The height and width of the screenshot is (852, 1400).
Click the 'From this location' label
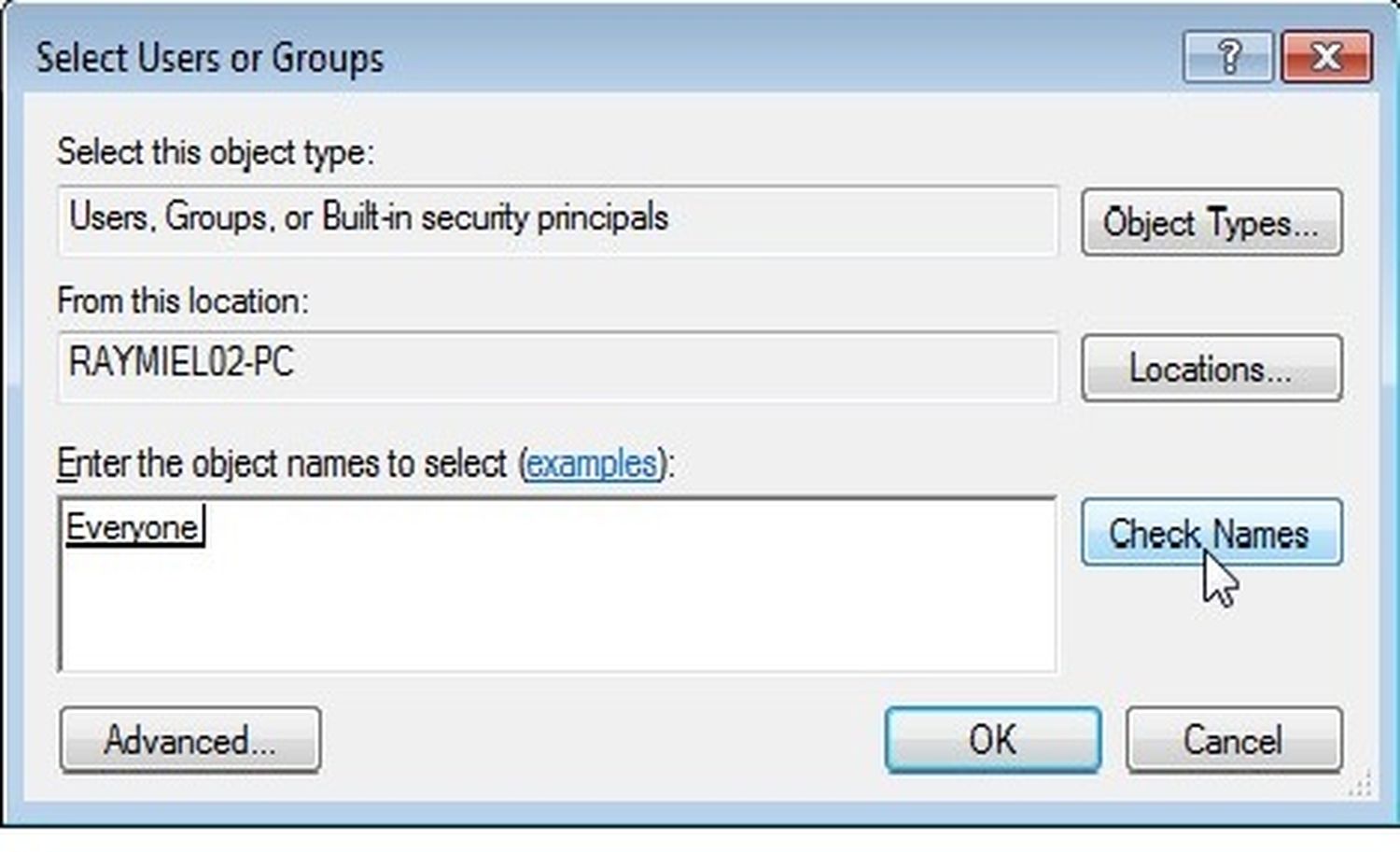[183, 300]
